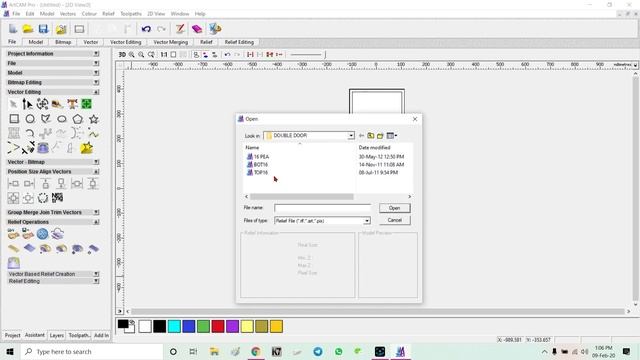Select the BOT16 file
The image size is (640, 360).
257,164
